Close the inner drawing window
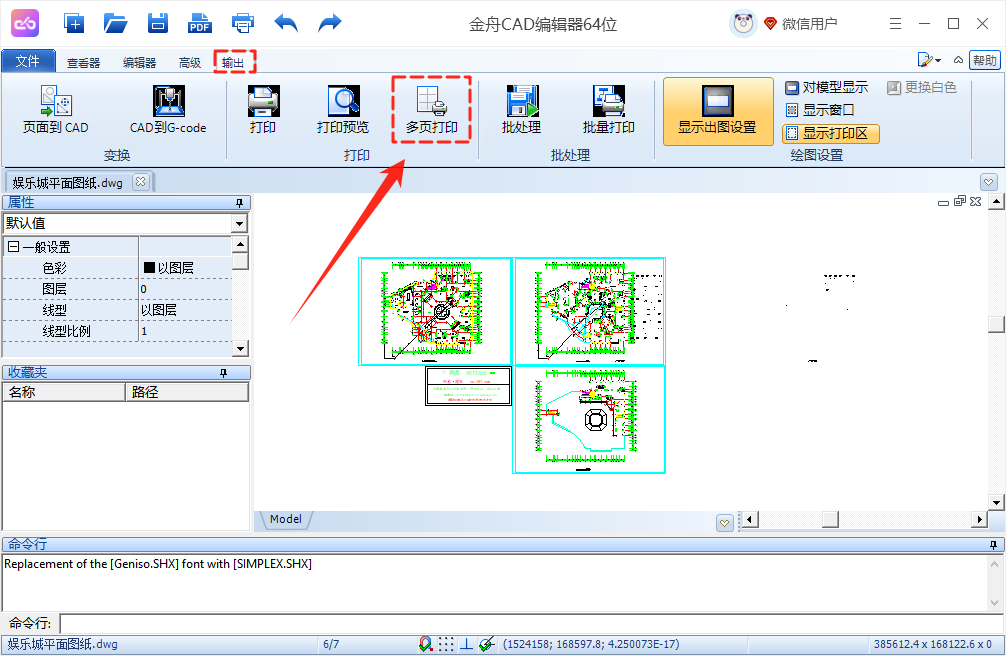Screen dimensions: 1006x656 [976, 202]
